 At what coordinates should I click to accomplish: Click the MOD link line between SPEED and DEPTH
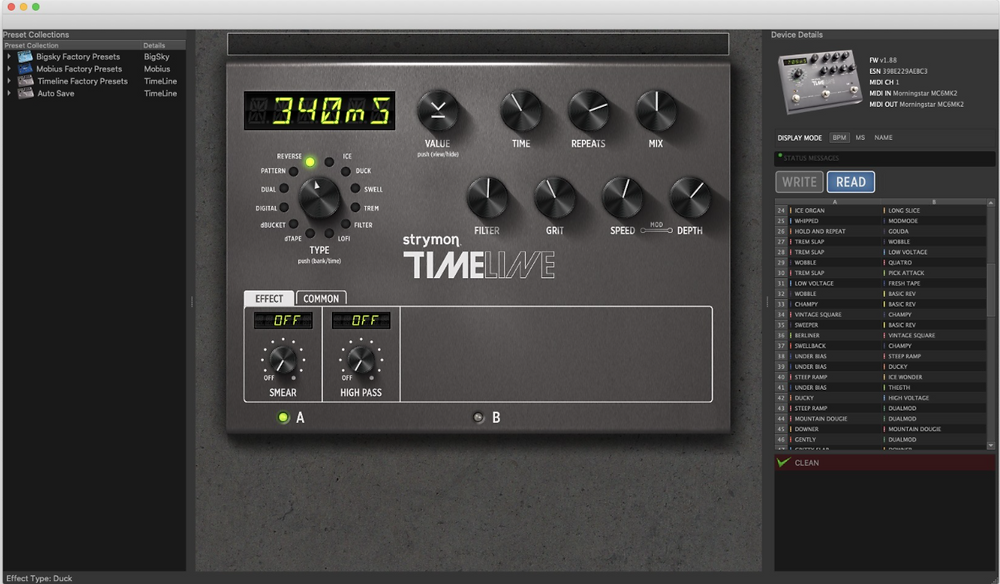point(656,230)
